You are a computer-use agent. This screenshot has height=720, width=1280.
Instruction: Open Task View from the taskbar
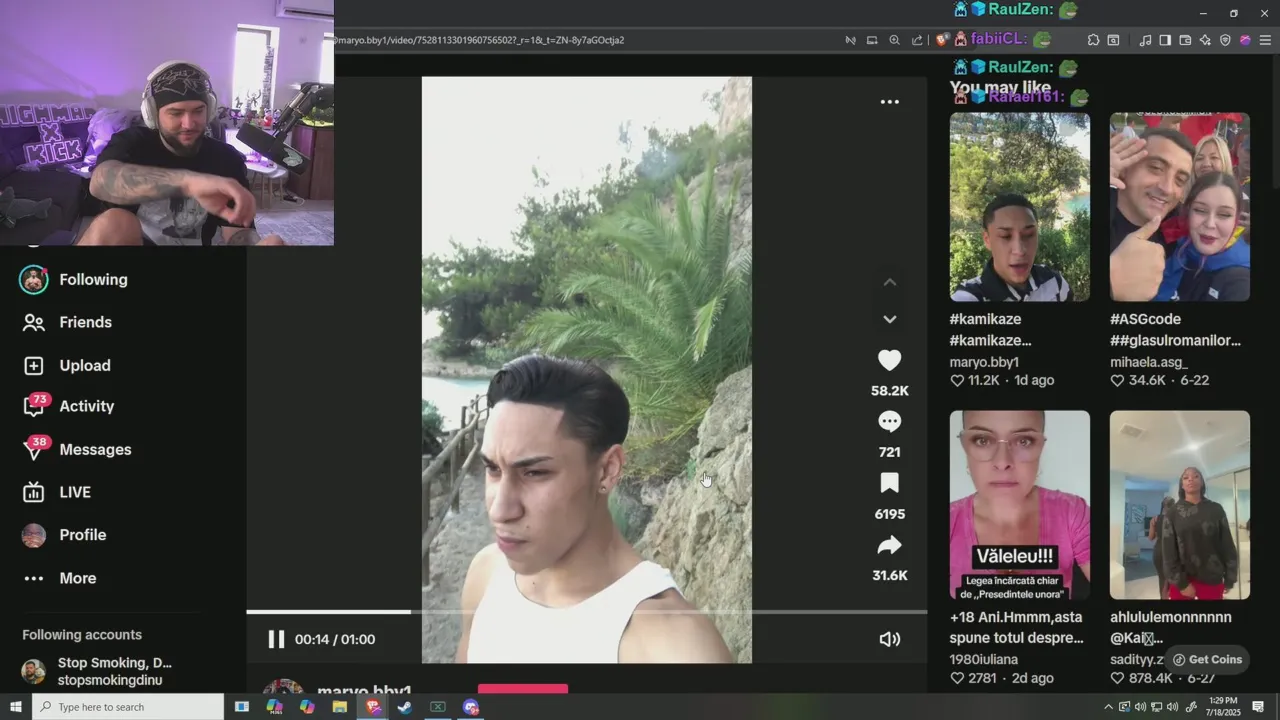241,707
